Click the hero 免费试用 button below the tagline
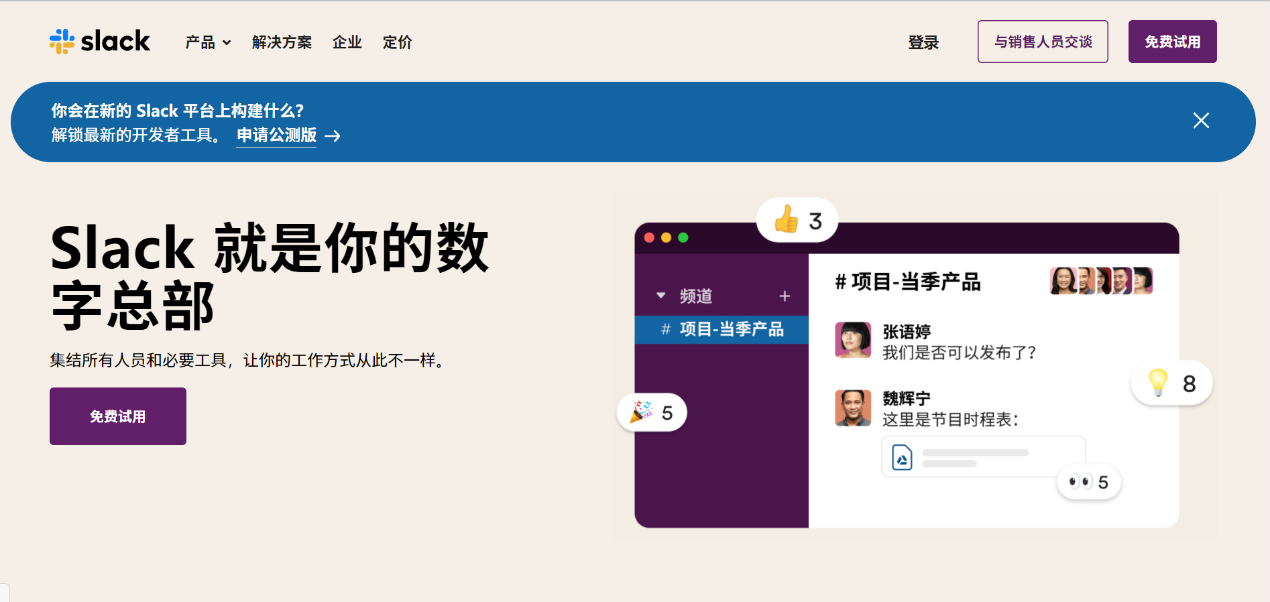The width and height of the screenshot is (1270, 602). 118,416
